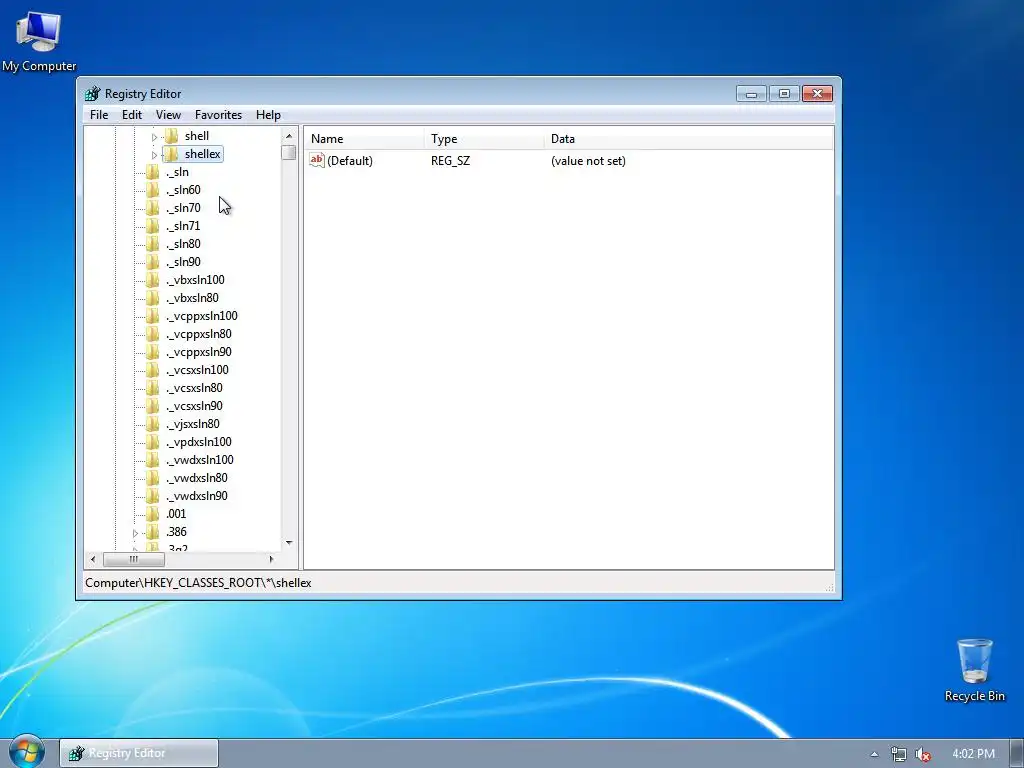Screen dimensions: 1024x768
Task: Close the Registry Editor window
Action: 817,94
